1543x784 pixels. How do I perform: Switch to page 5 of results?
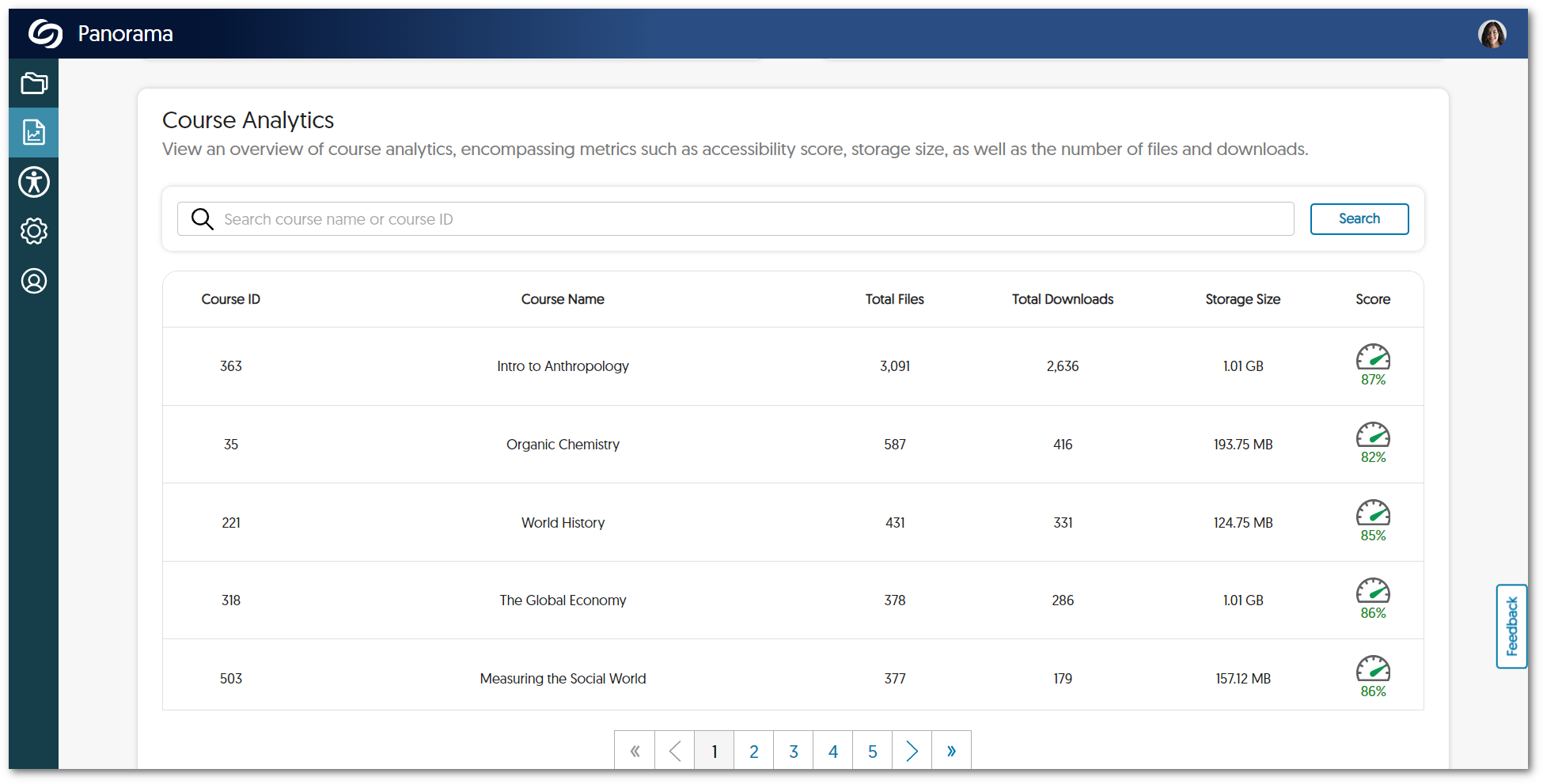click(872, 751)
